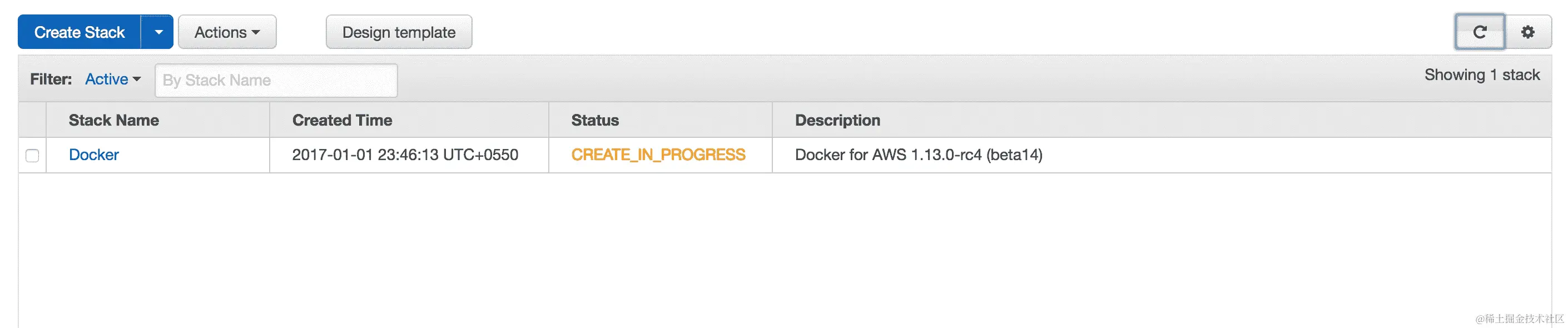Click the Filter label area

[50, 79]
